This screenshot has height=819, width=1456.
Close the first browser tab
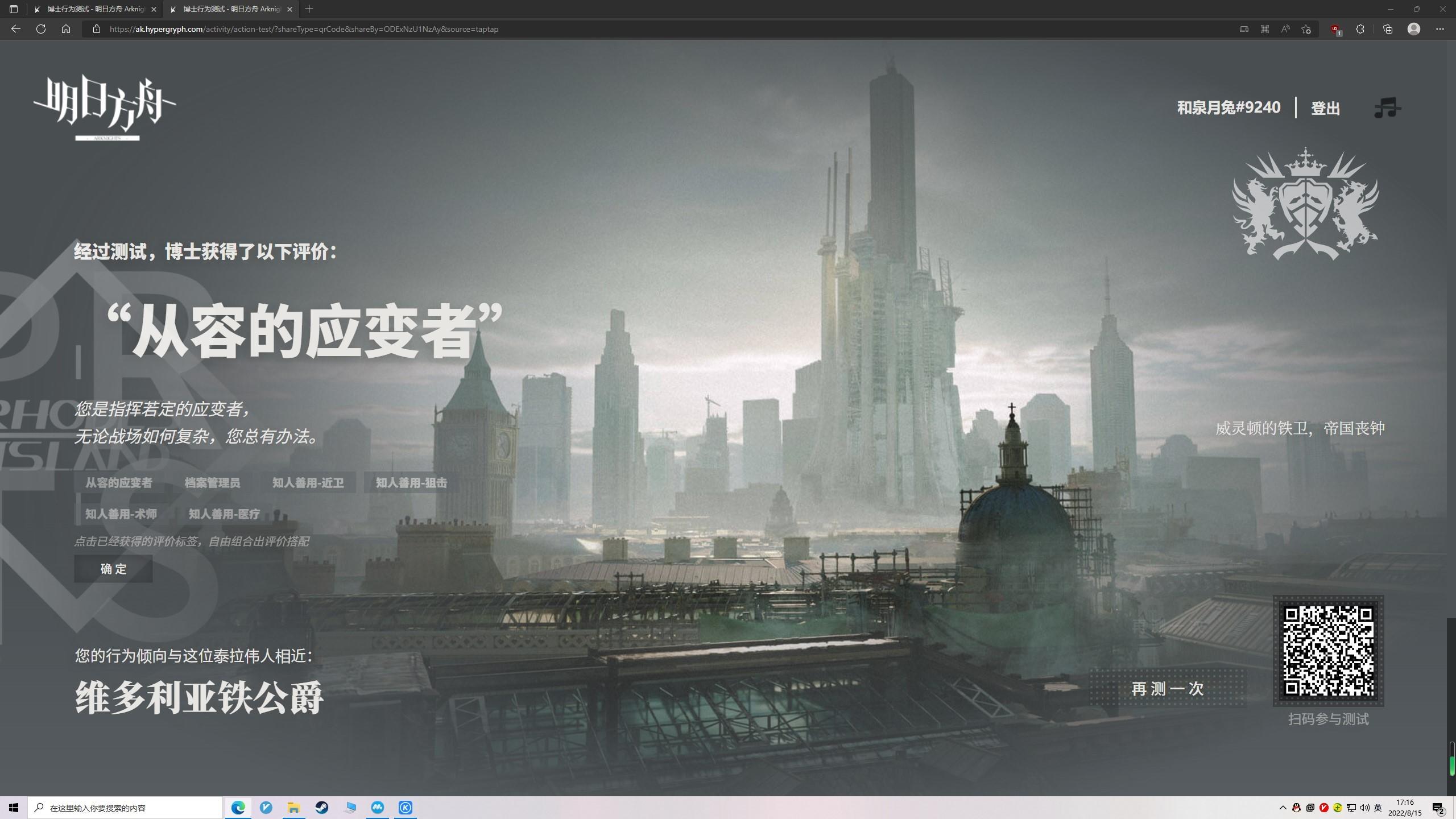point(154,9)
